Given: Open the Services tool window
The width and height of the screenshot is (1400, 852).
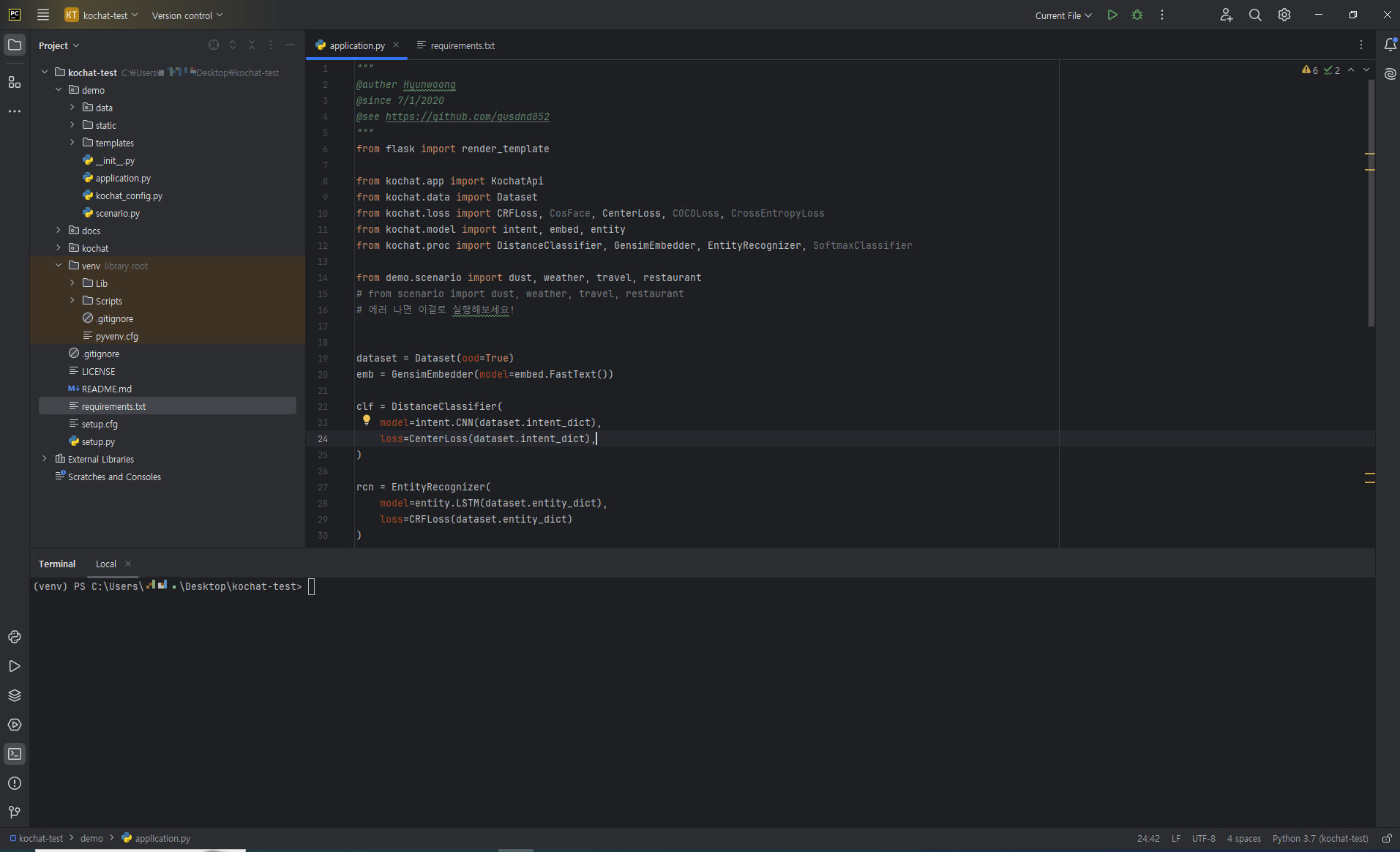Looking at the screenshot, I should tap(15, 725).
